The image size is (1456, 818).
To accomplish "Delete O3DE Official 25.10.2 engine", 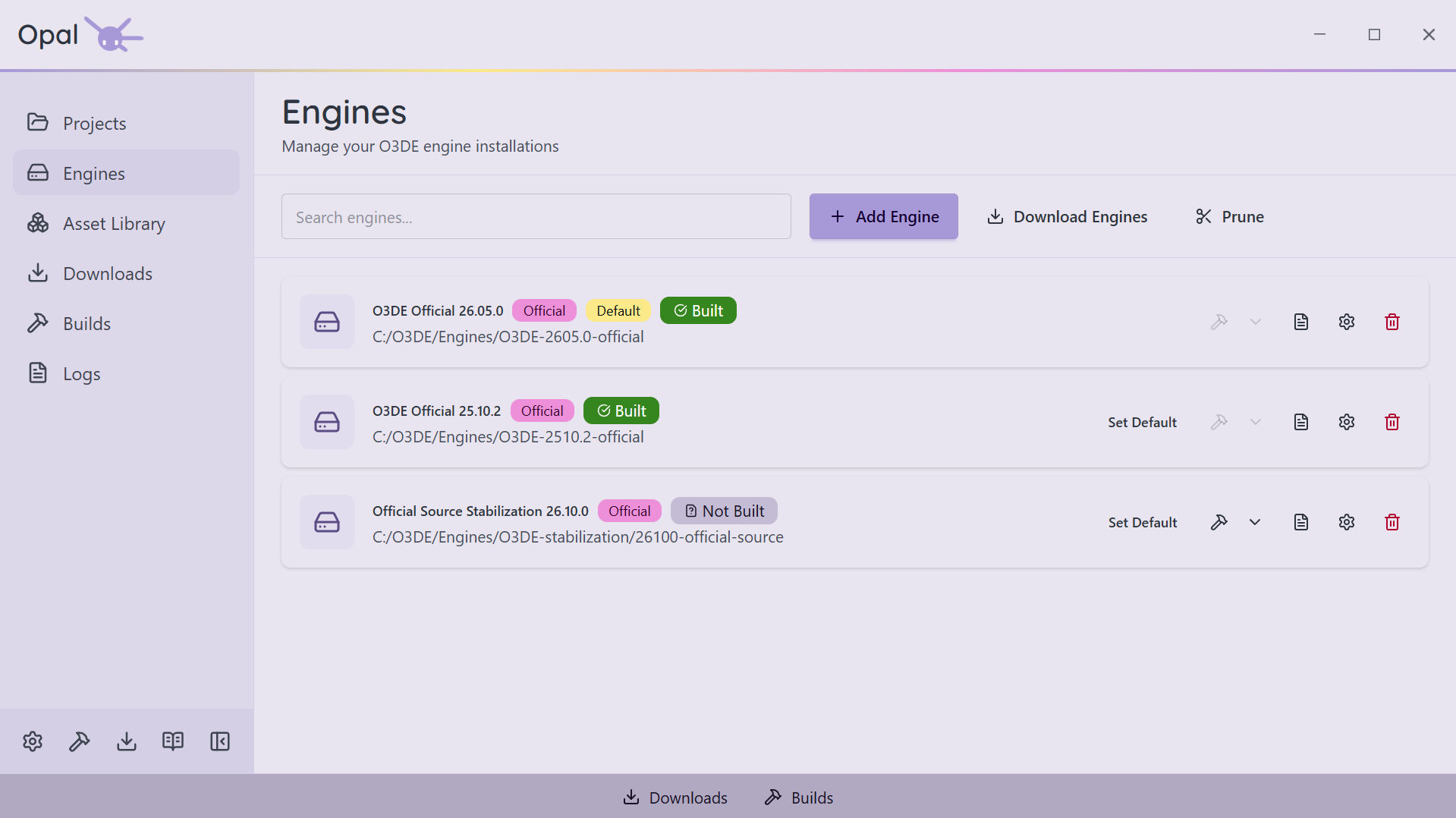I will (1392, 422).
